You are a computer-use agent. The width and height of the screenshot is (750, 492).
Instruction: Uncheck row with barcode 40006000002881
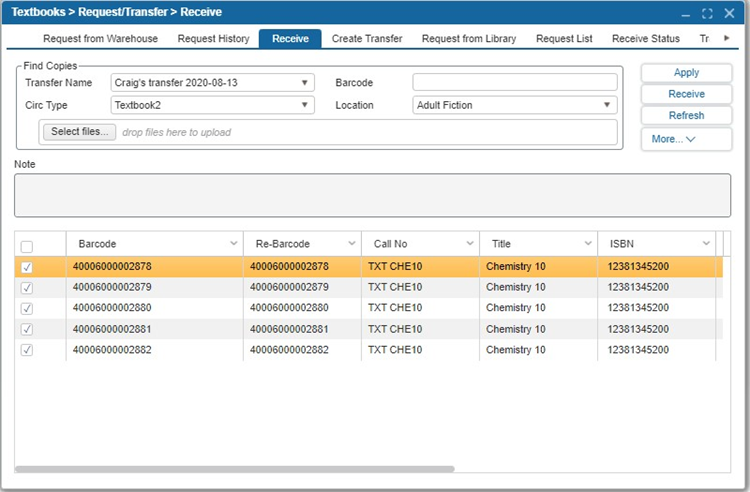point(27,329)
